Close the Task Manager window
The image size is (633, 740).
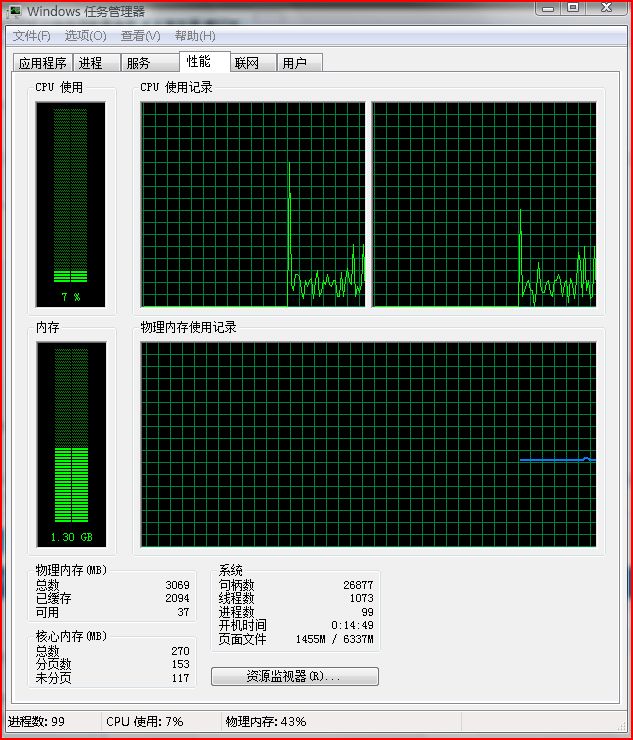point(607,8)
